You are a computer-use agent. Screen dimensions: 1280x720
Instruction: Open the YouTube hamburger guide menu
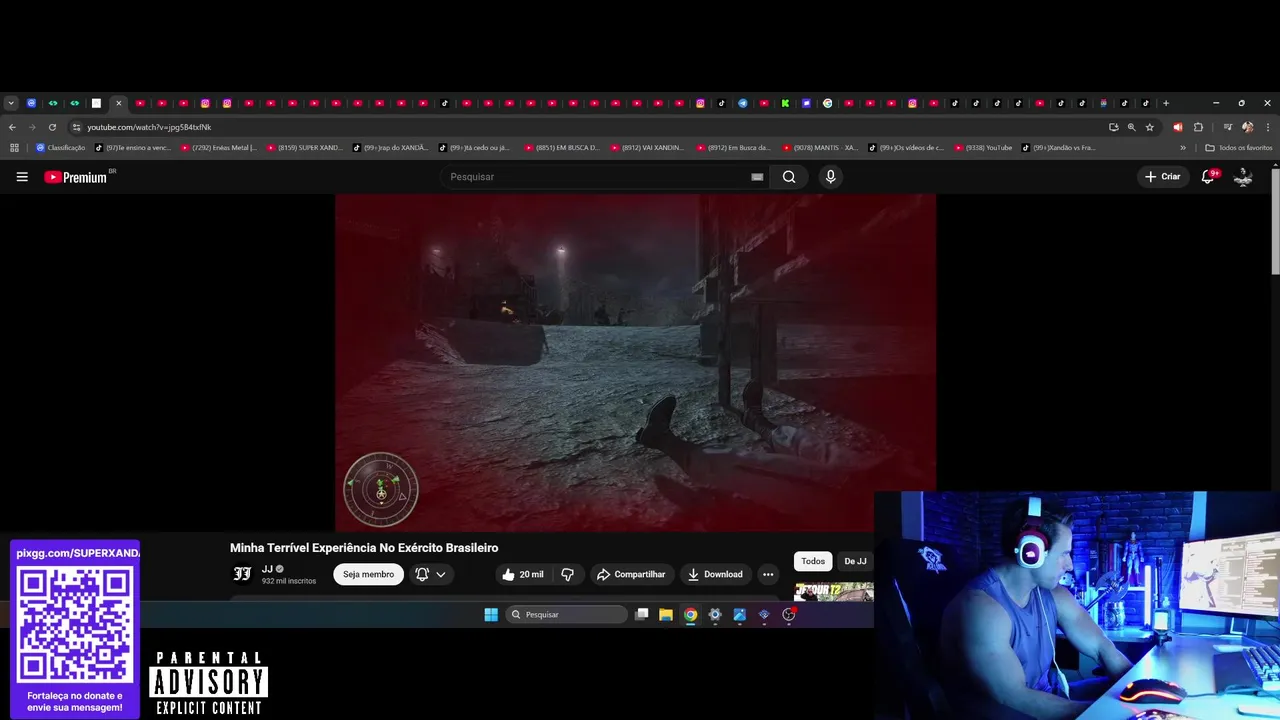point(22,177)
